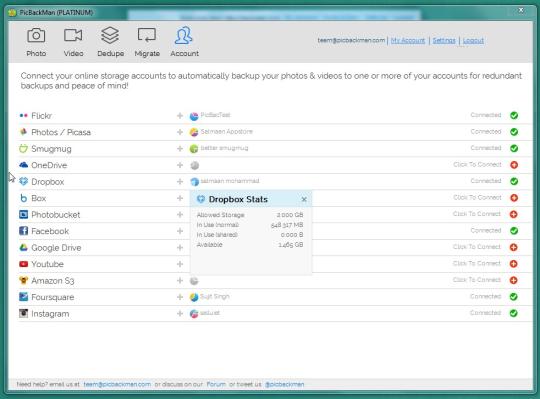Click the Smugmug account stats pie icon
The height and width of the screenshot is (399, 540).
[x=194, y=149]
